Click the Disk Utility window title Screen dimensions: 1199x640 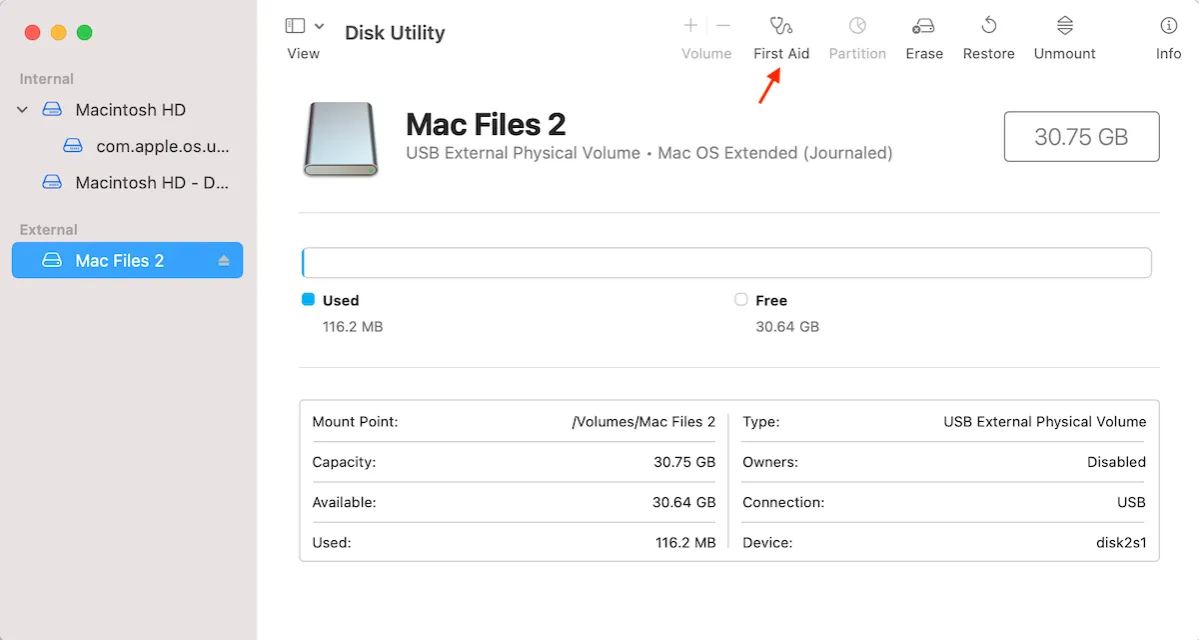click(x=395, y=32)
